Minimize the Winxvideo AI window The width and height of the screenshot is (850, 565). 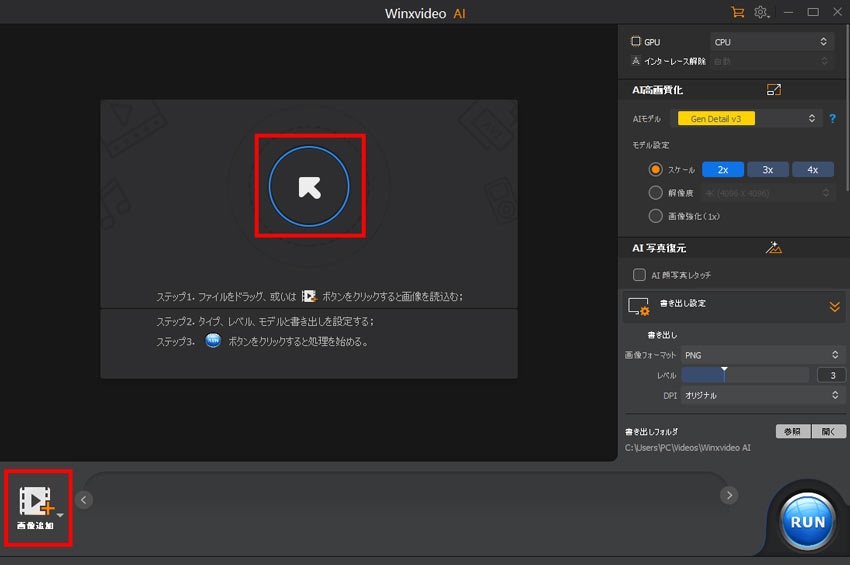coord(788,12)
